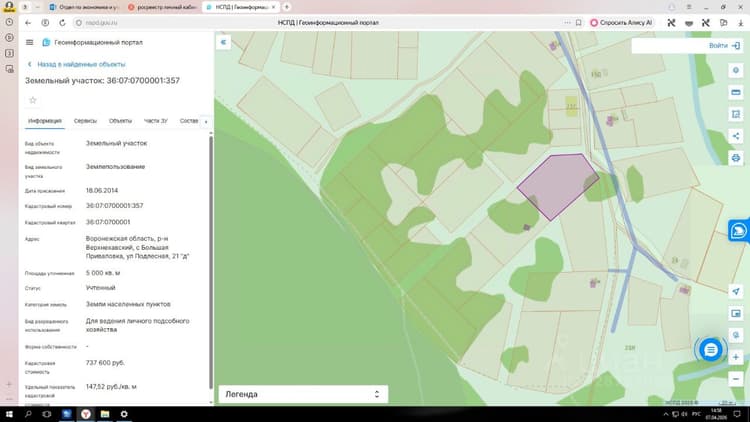Click Спросить Алису AI button
Image resolution: width=750 pixels, height=422 pixels.
(621, 22)
